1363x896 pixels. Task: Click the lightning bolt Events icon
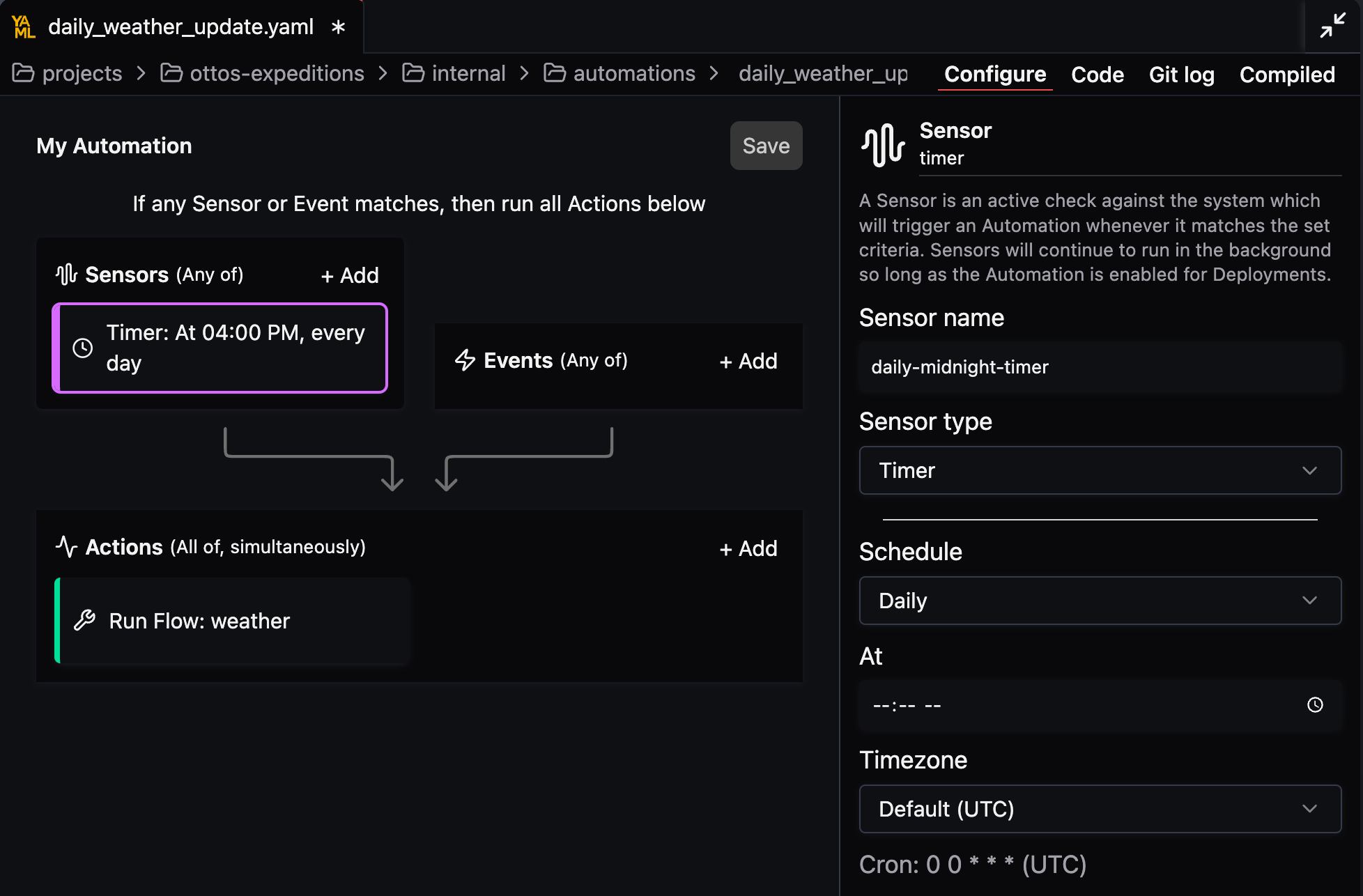465,360
